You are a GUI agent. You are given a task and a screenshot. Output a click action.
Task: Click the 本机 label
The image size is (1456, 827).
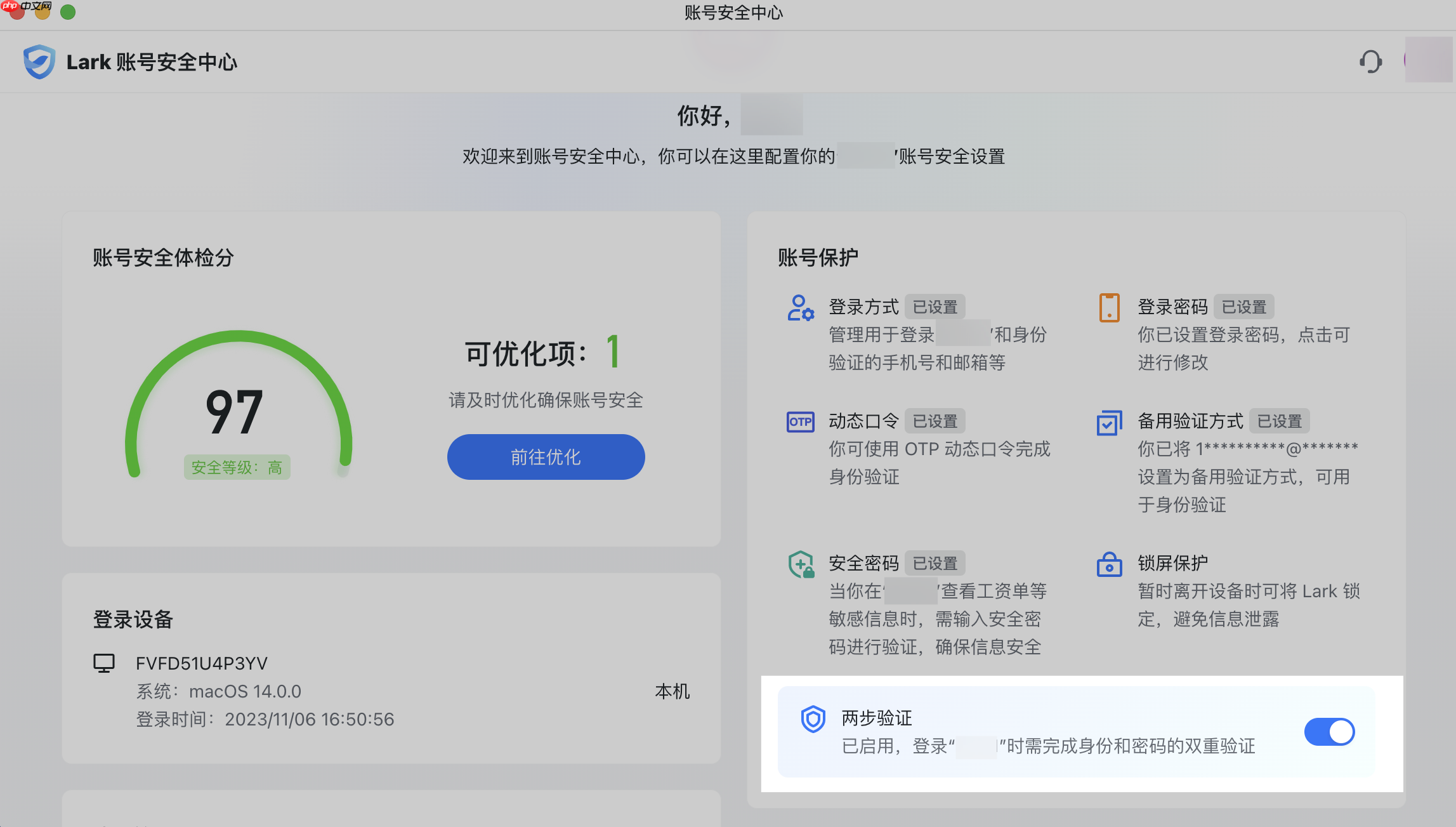[672, 691]
